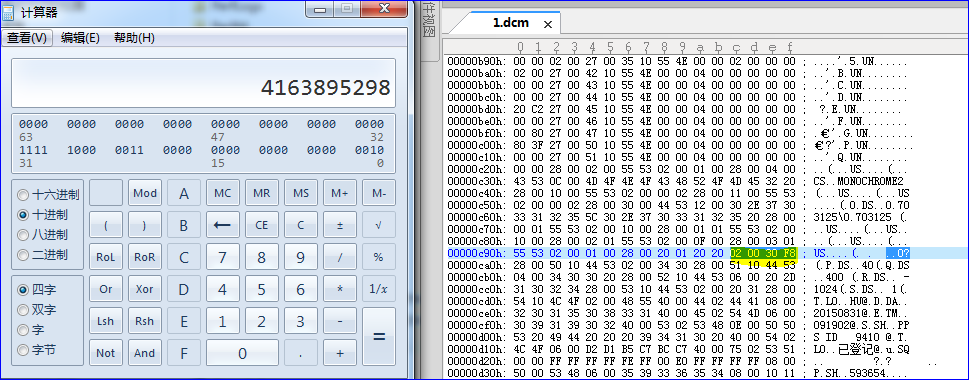Click the number 5 key
The height and width of the screenshot is (380, 969).
[261, 289]
